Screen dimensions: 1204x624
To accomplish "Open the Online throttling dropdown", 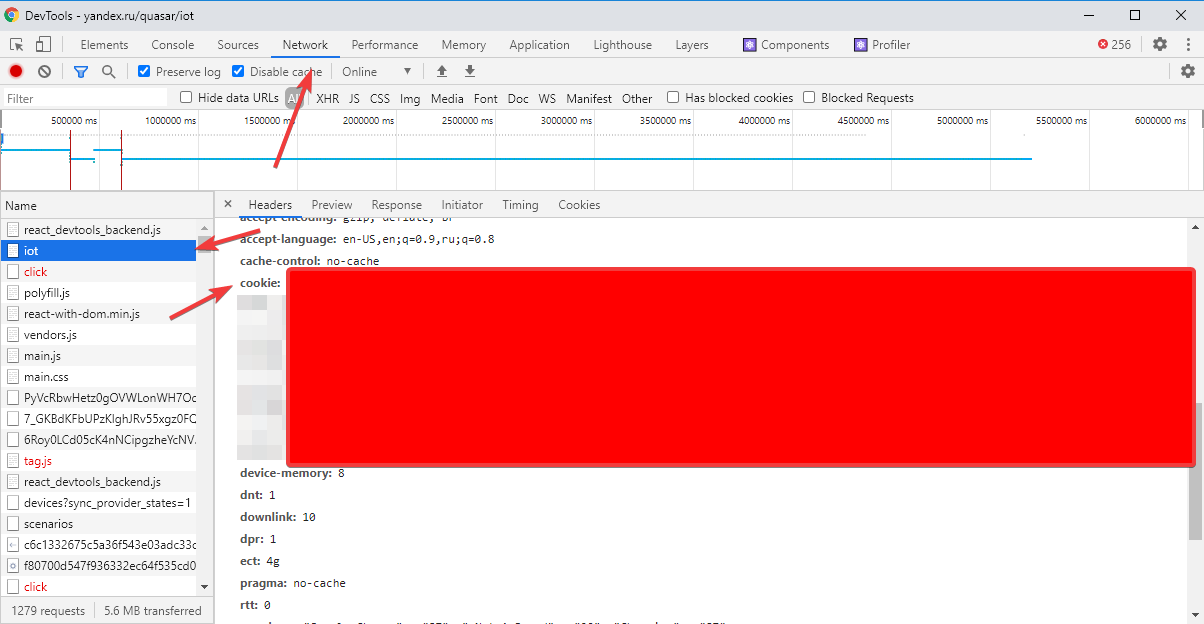I will (x=377, y=71).
